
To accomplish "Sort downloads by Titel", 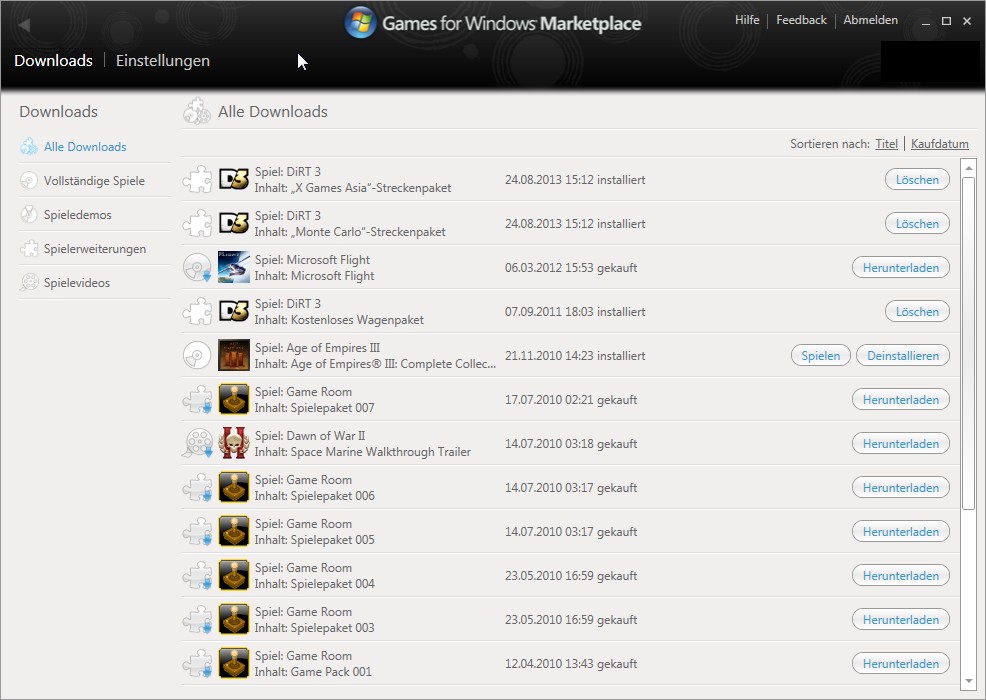I will click(x=886, y=144).
